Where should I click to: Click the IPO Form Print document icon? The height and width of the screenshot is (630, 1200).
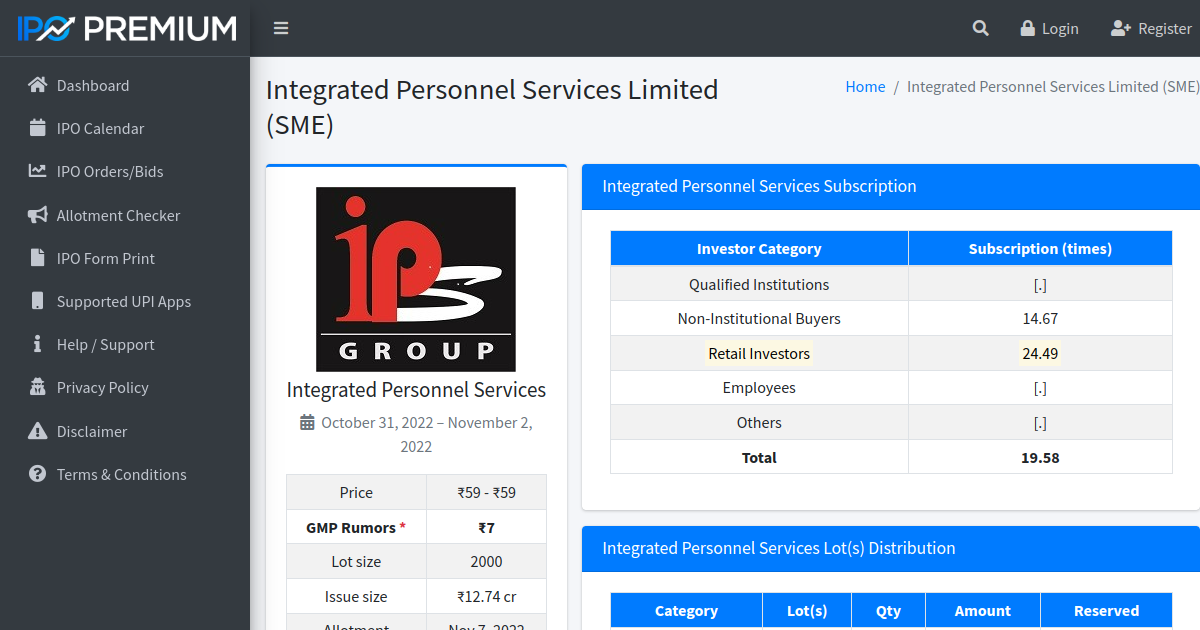point(35,258)
